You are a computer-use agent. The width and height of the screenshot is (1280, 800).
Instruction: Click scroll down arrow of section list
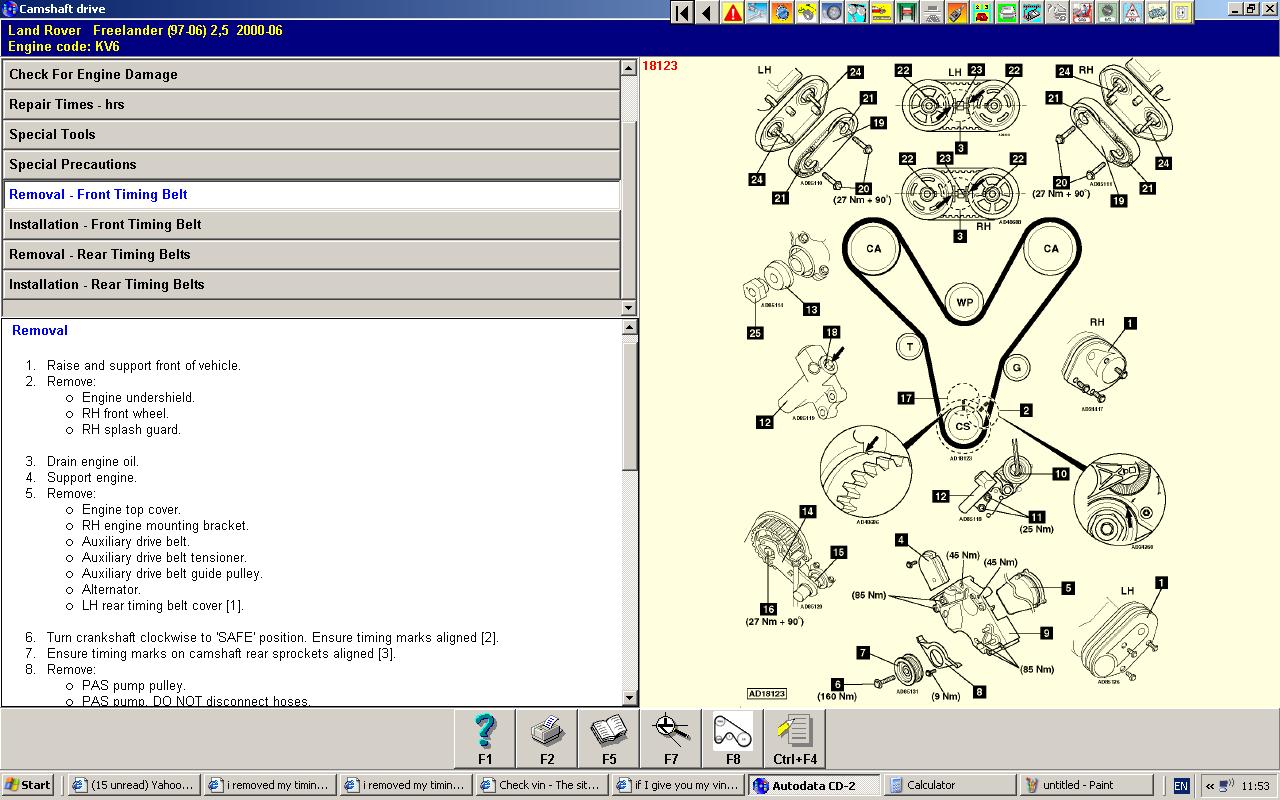coord(629,308)
